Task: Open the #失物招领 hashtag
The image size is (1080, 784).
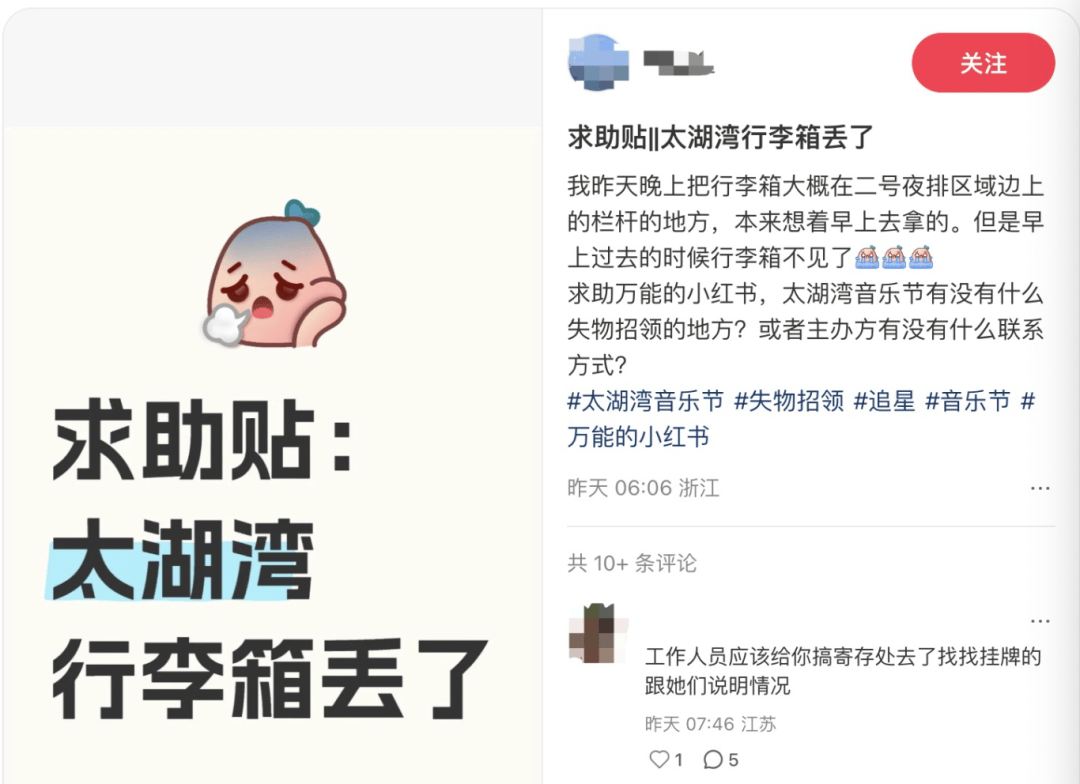Action: (x=789, y=400)
